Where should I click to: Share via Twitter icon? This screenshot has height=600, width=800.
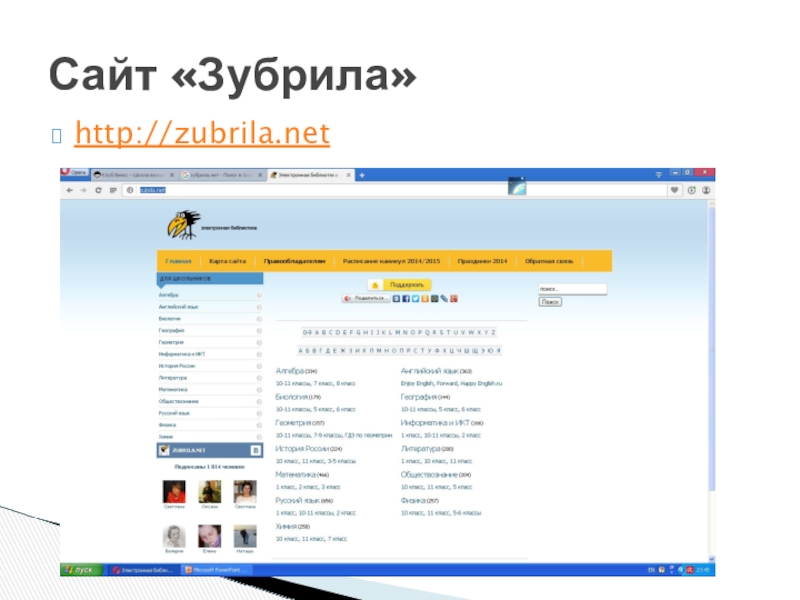point(415,298)
